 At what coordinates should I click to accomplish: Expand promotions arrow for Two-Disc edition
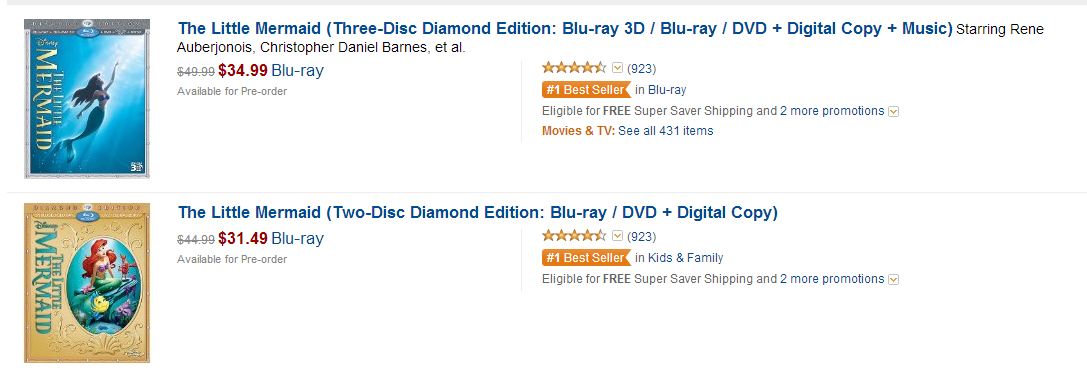(x=894, y=279)
